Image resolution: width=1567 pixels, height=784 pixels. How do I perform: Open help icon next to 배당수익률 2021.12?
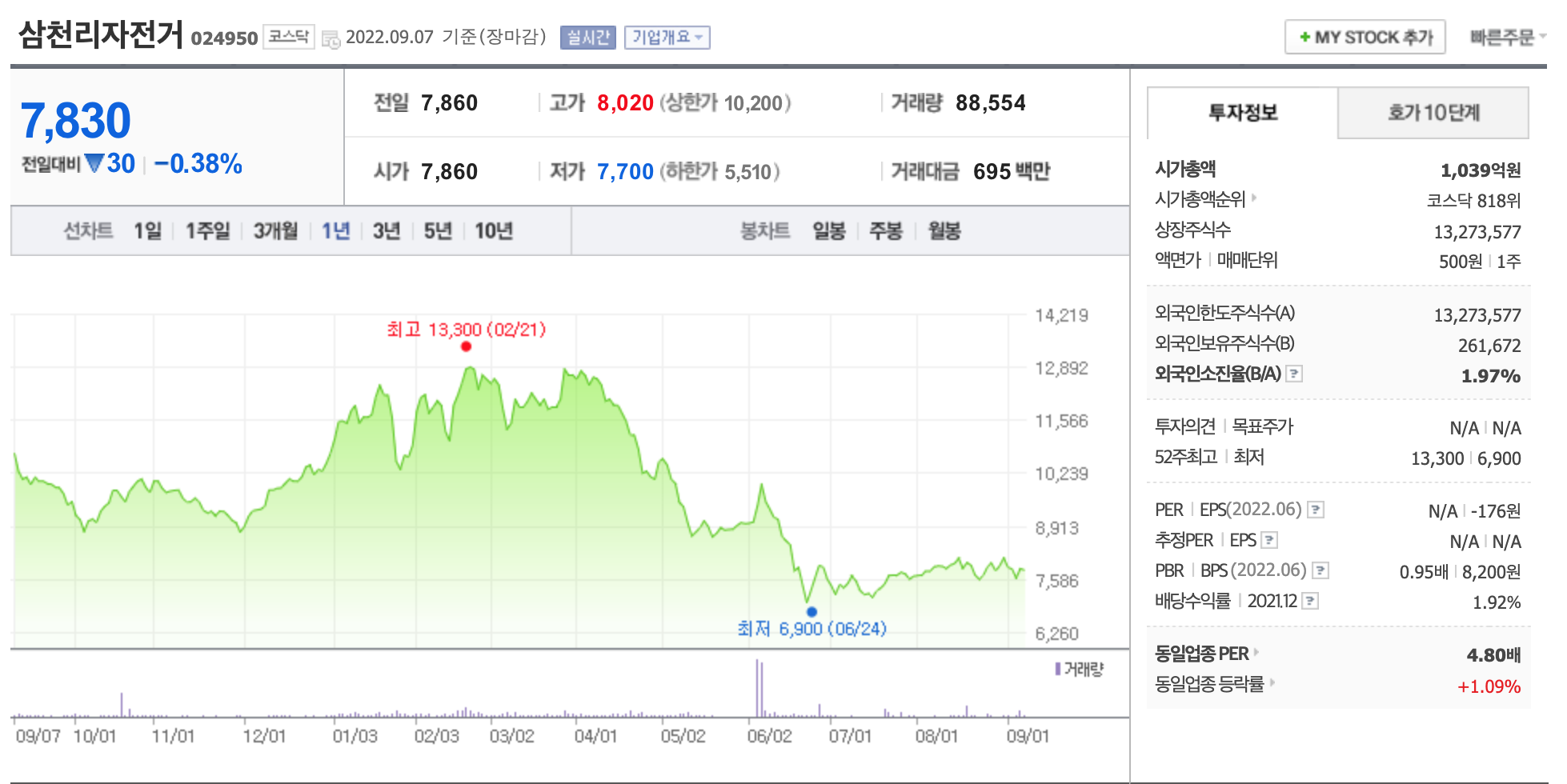tap(1310, 601)
